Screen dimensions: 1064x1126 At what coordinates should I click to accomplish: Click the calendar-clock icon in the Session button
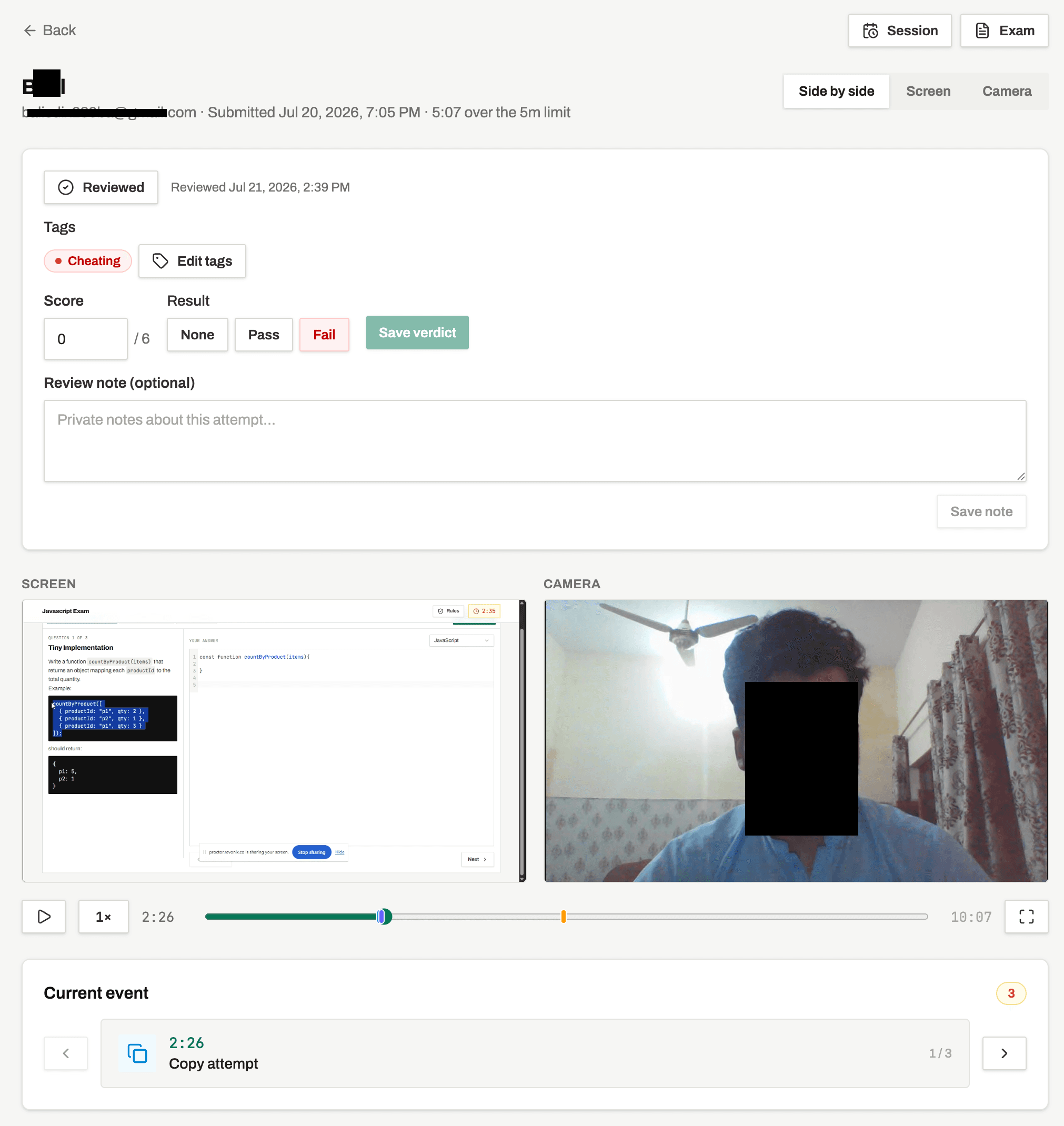(x=870, y=31)
